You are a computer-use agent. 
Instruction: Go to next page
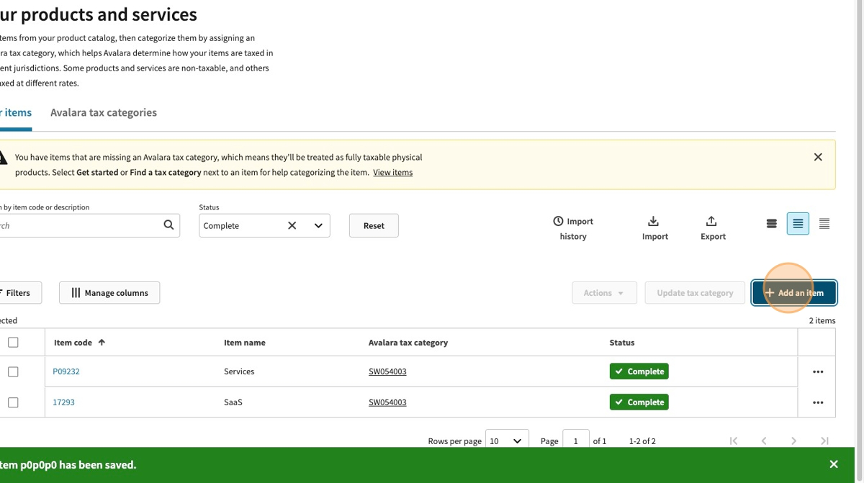793,440
